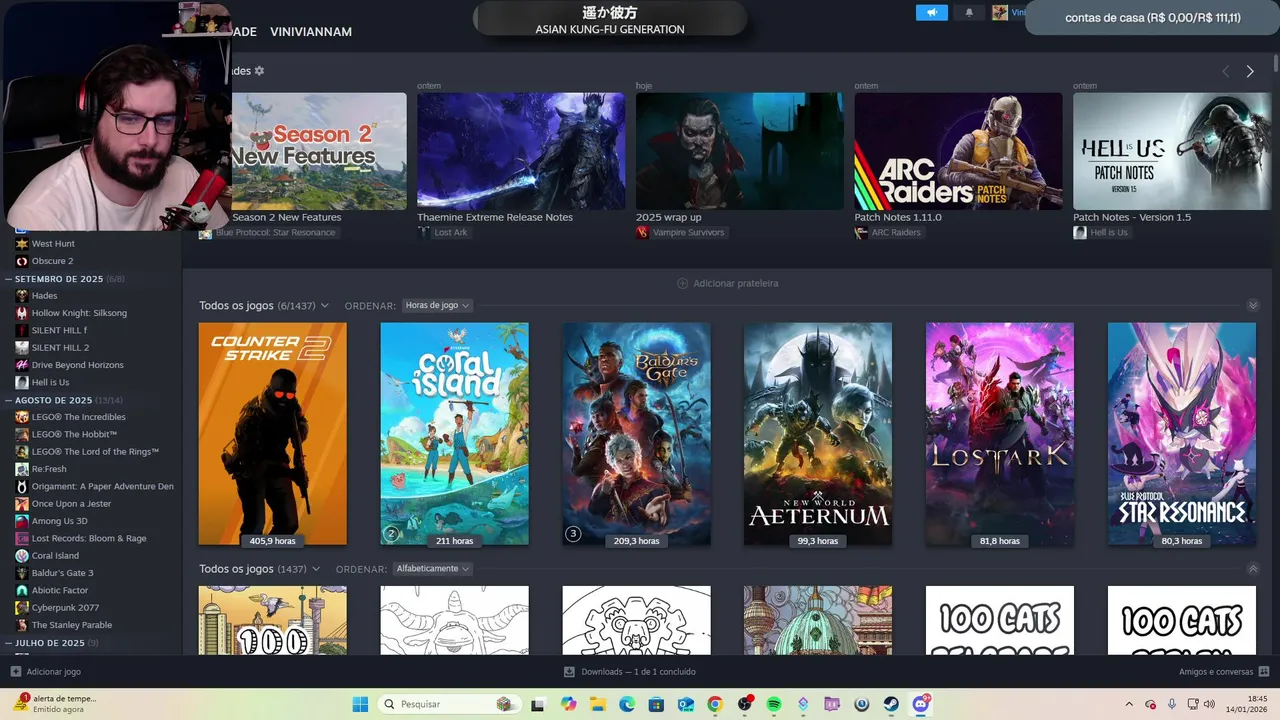This screenshot has width=1280, height=720.
Task: Select LEGO The Incredibles in sidebar
Action: point(70,417)
